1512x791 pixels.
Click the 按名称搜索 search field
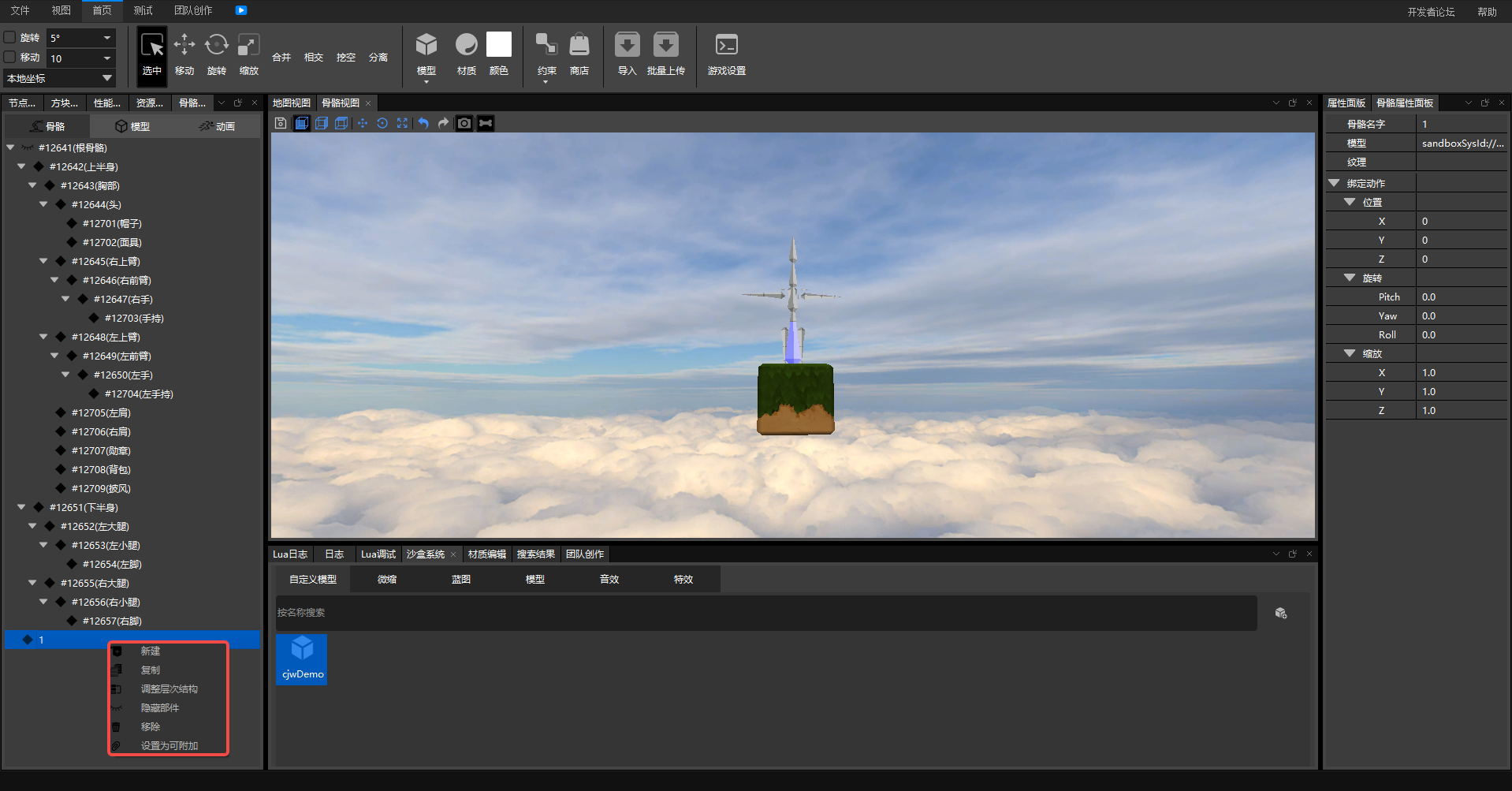point(765,613)
